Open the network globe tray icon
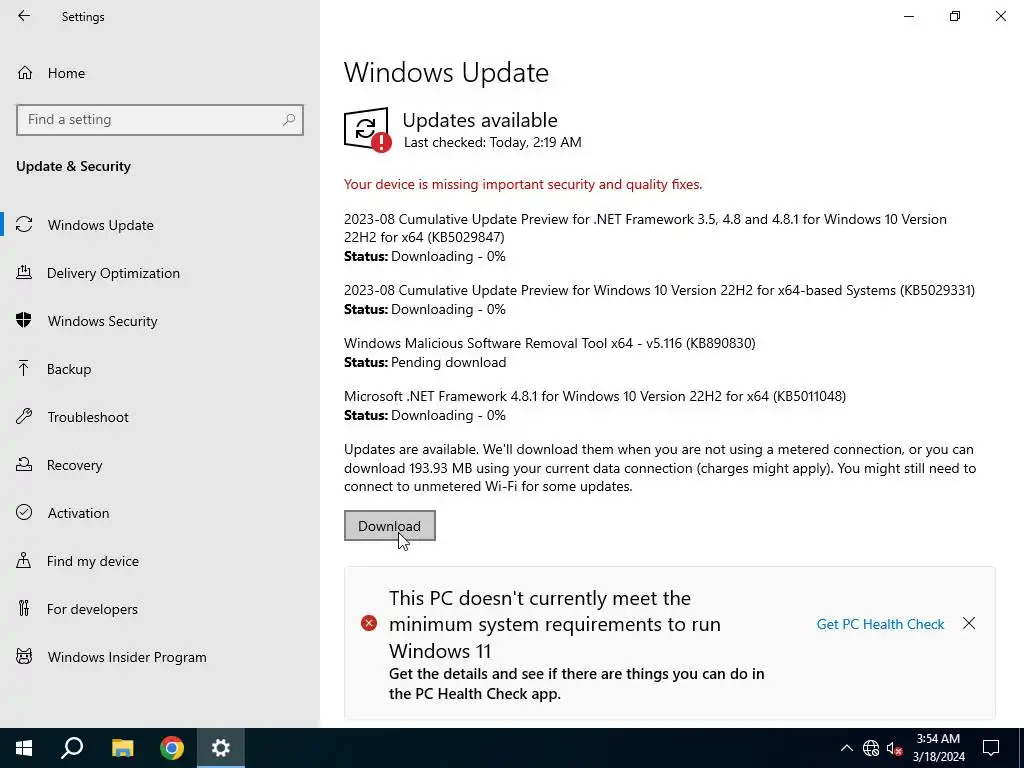Viewport: 1024px width, 768px height. click(871, 748)
